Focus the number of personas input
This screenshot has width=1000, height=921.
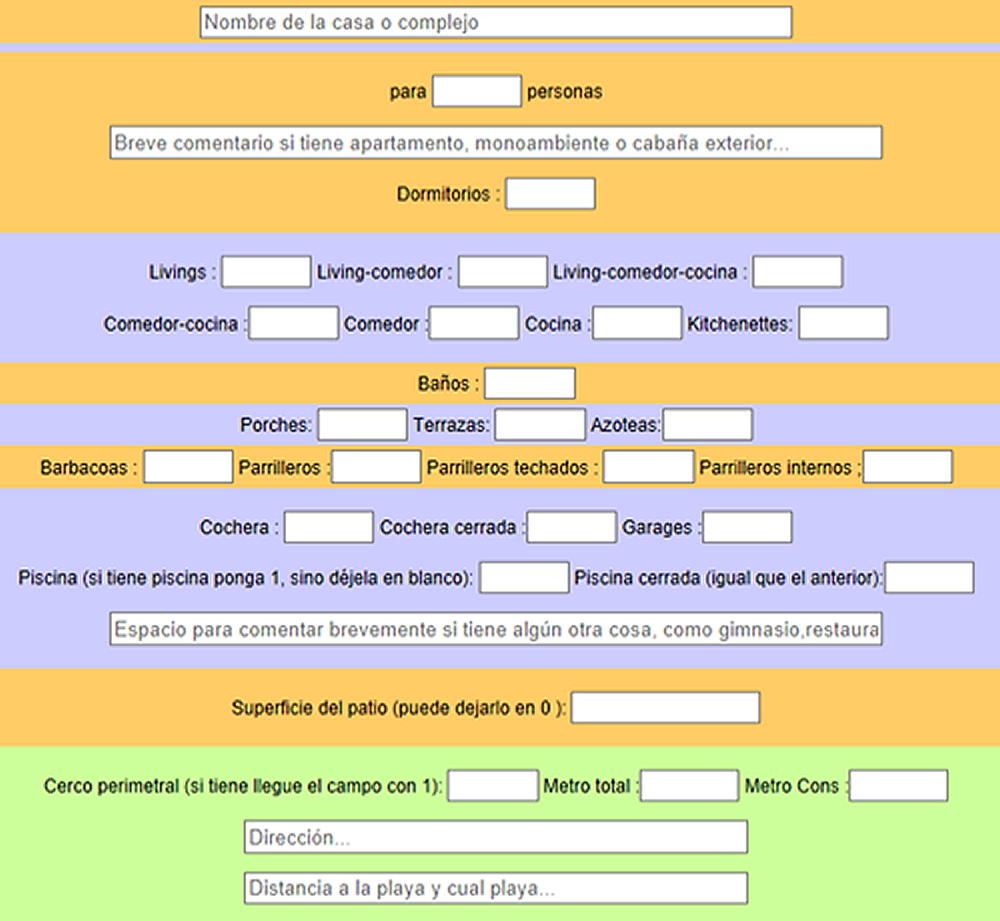(477, 91)
